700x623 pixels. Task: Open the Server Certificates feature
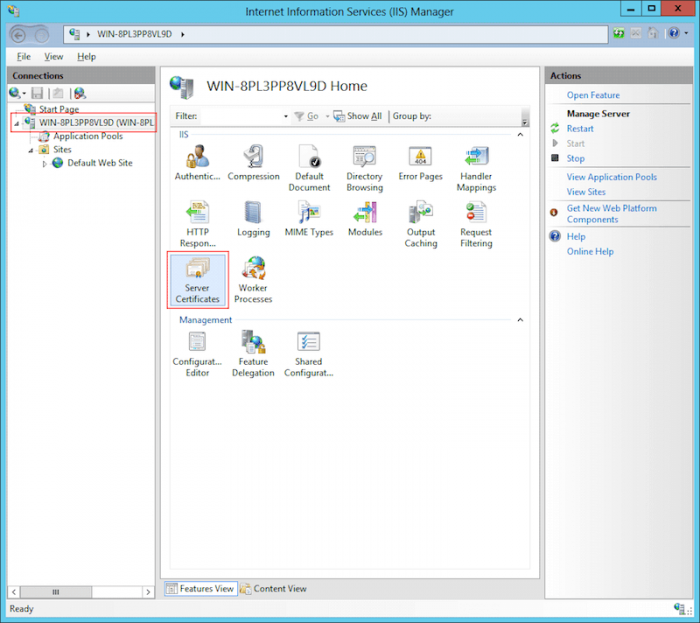(197, 279)
